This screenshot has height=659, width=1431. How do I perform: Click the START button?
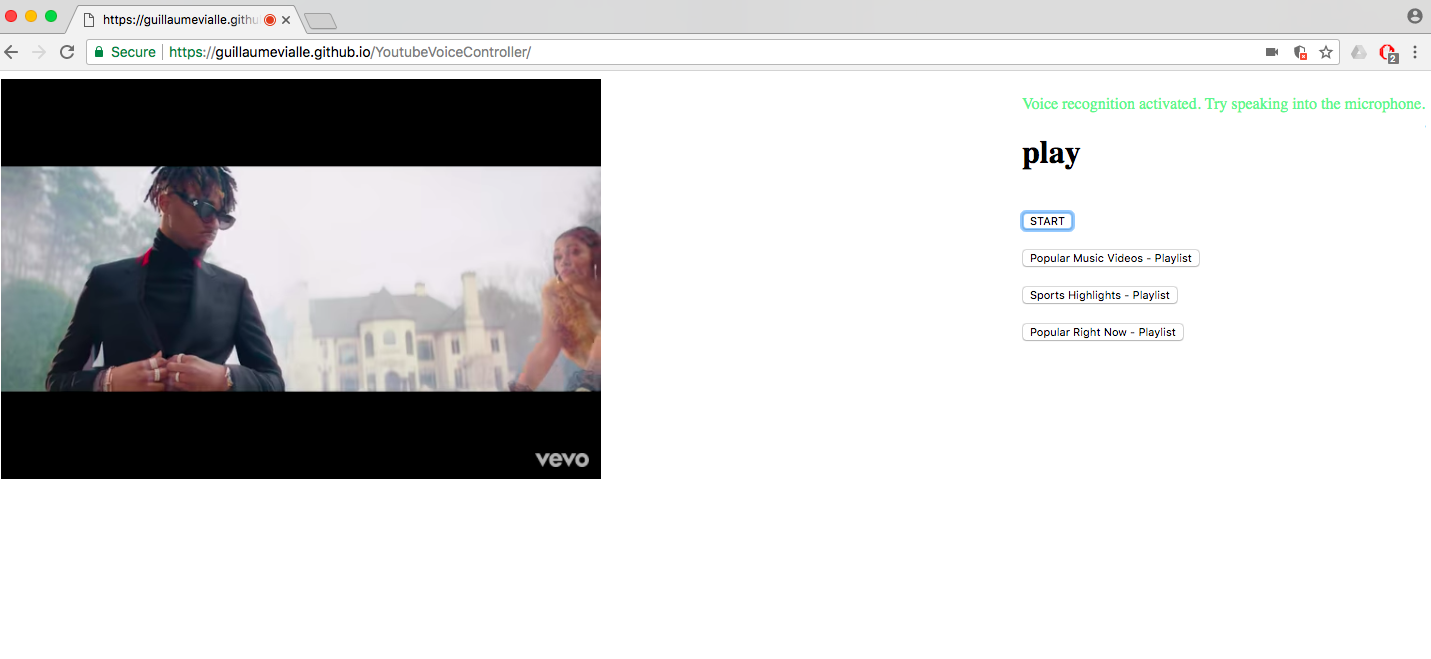pyautogui.click(x=1047, y=221)
